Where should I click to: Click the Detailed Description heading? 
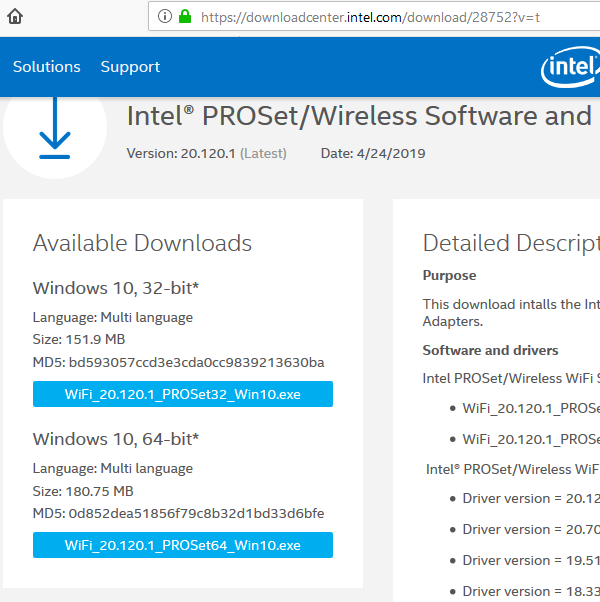[x=511, y=243]
